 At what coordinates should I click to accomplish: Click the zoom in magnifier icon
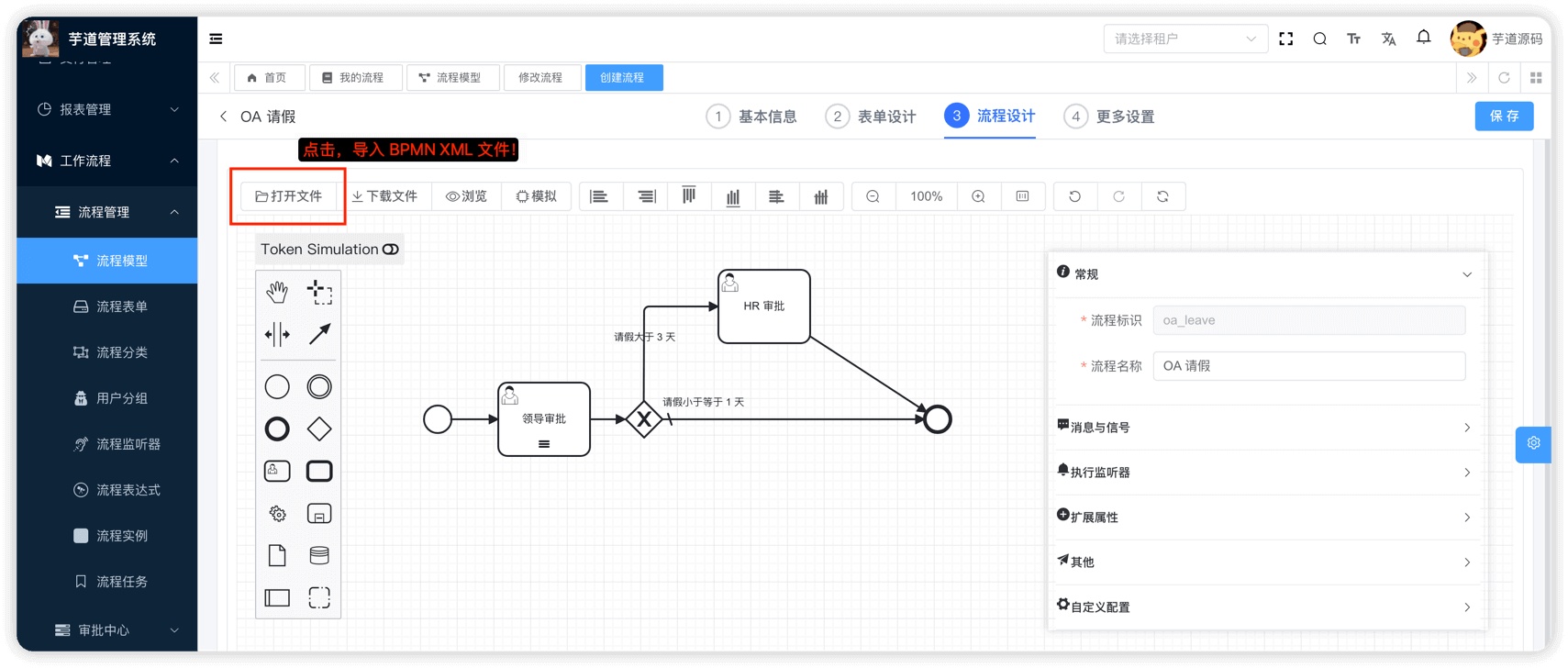pyautogui.click(x=978, y=196)
